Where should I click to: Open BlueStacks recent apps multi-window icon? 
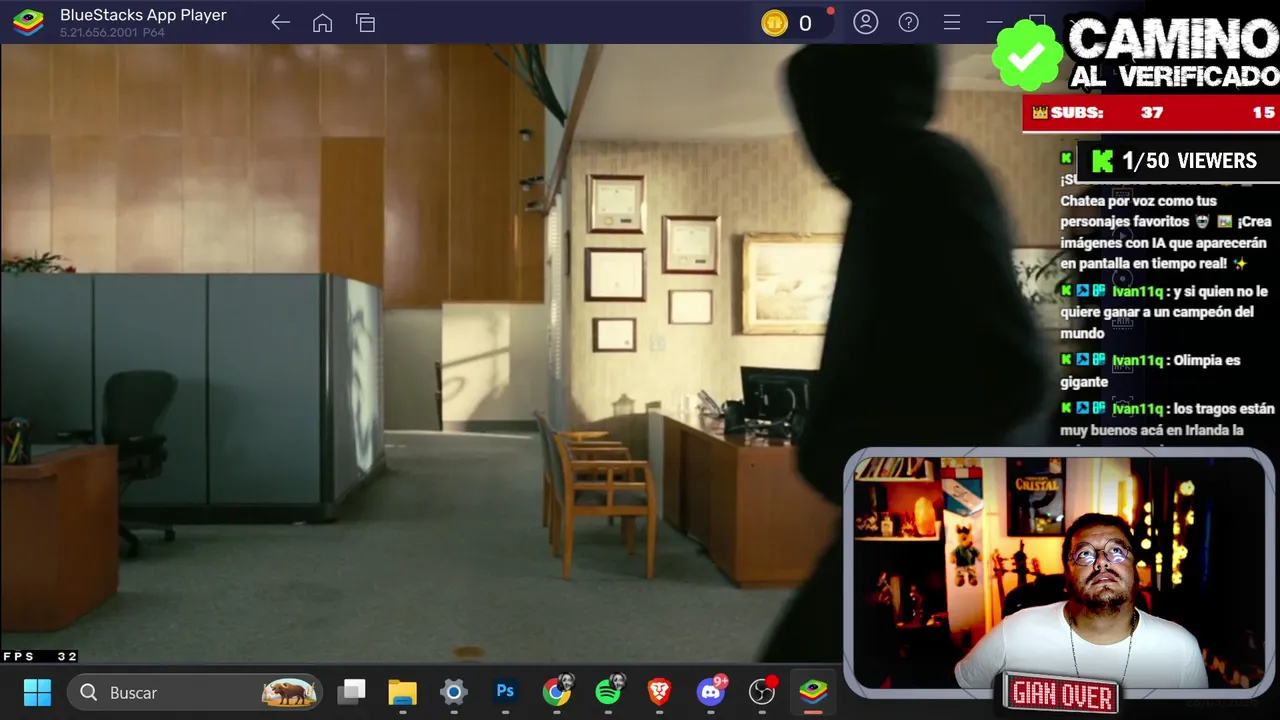pos(365,23)
